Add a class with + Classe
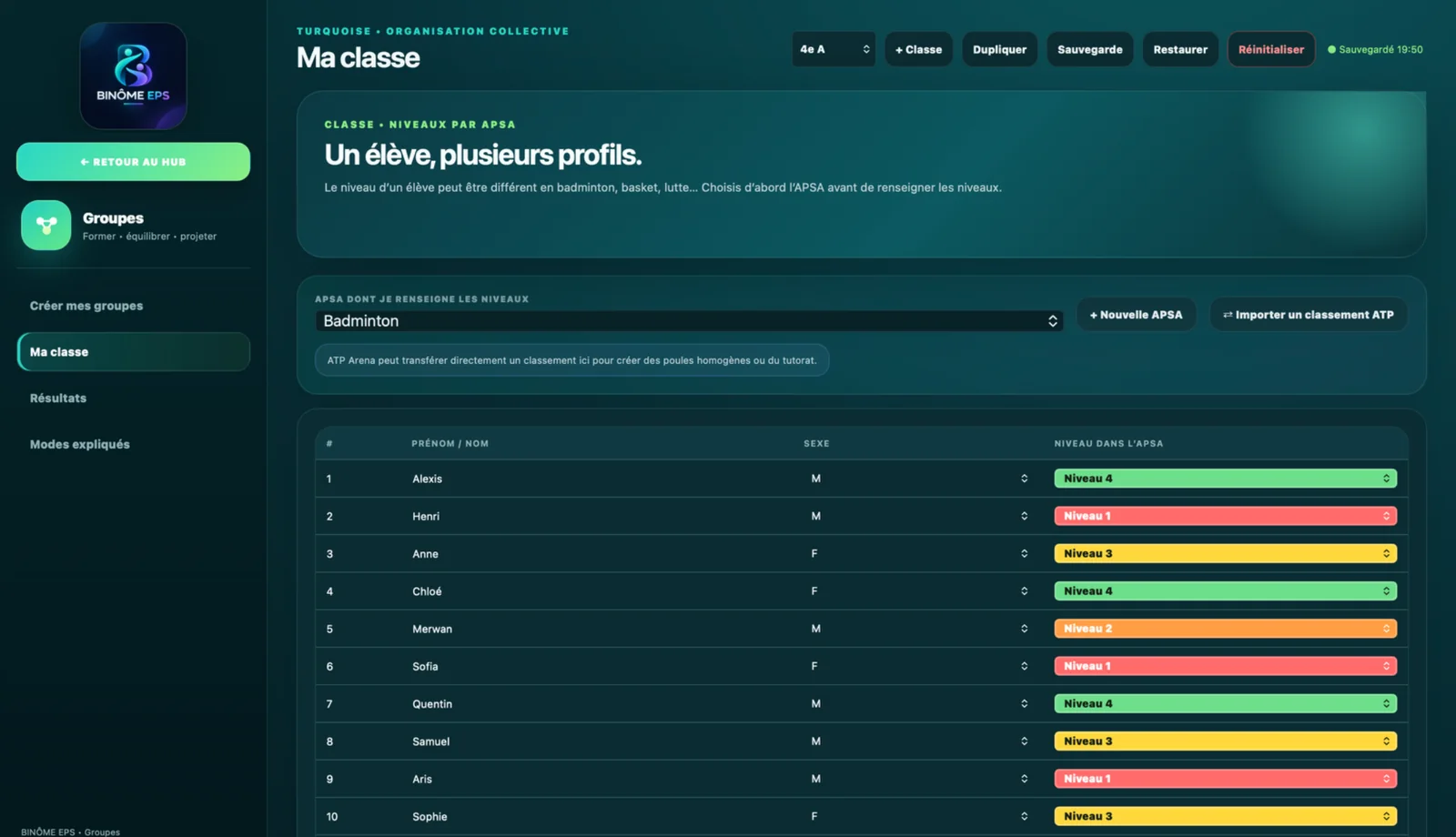The width and height of the screenshot is (1456, 837). [x=918, y=49]
